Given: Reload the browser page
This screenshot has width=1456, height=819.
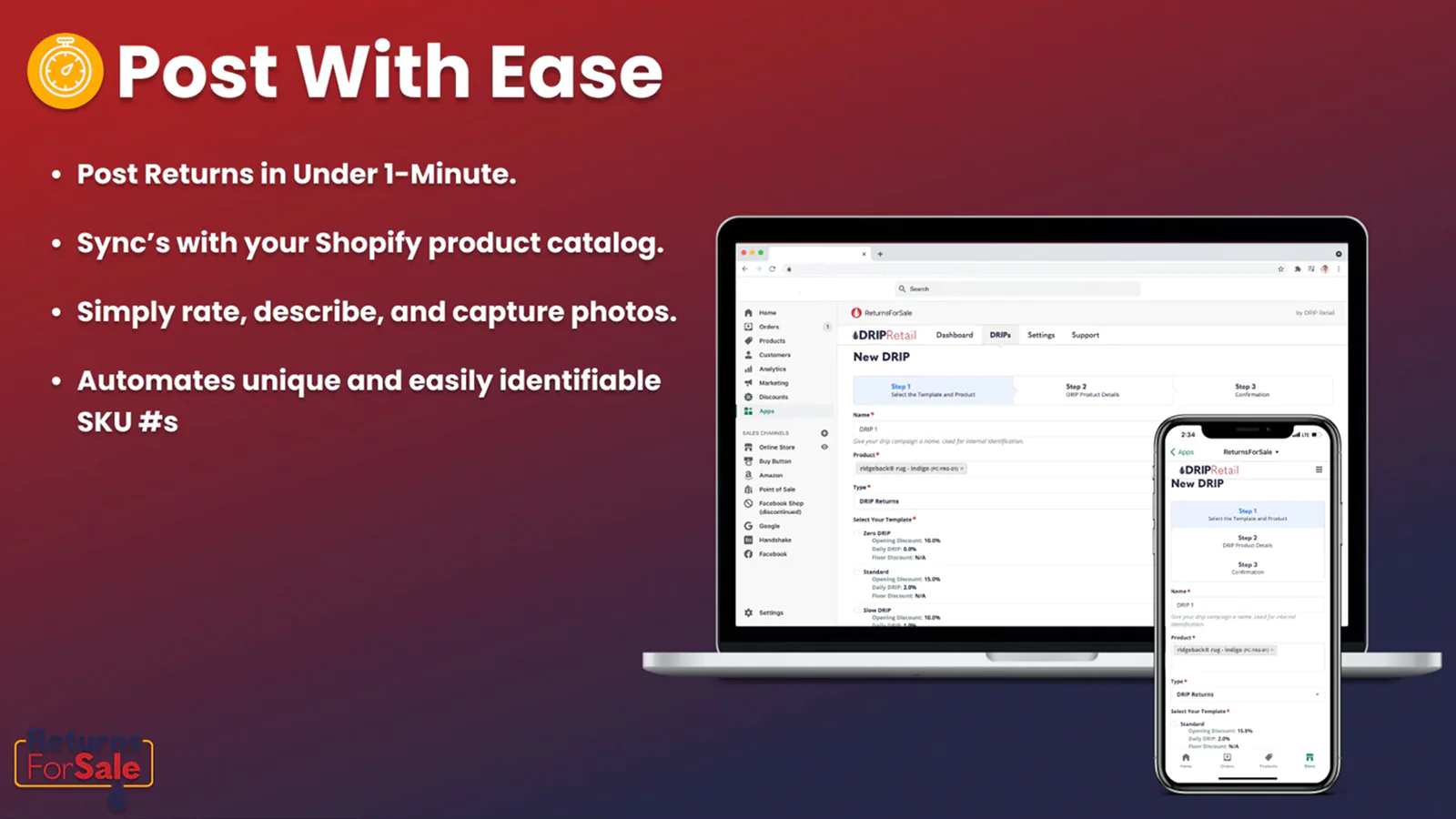Looking at the screenshot, I should coord(772,268).
